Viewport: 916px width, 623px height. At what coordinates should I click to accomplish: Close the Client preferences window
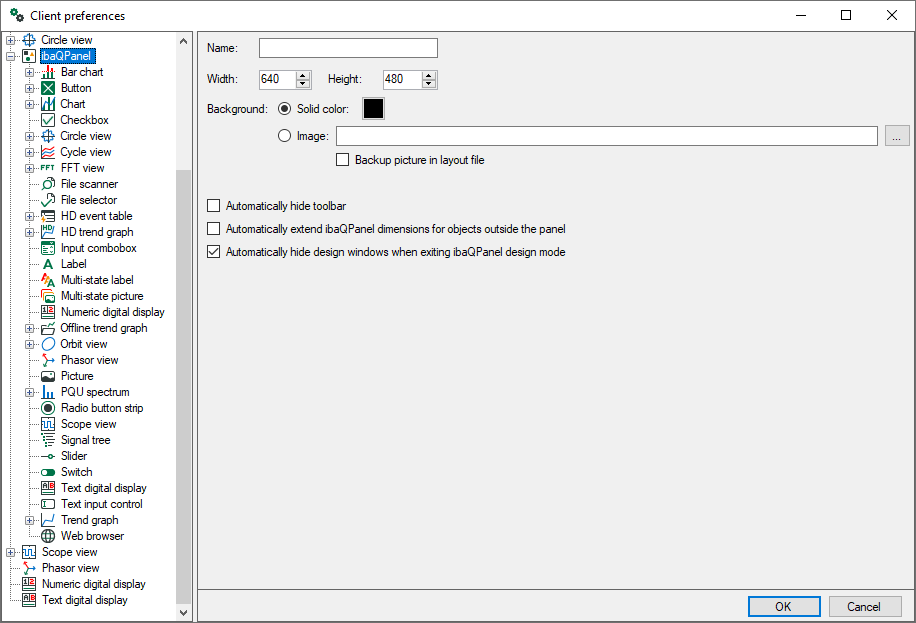click(x=891, y=15)
